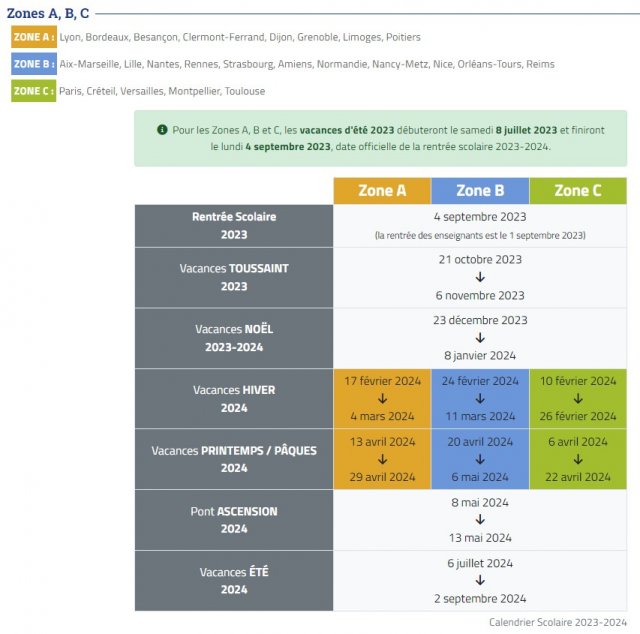Click the Calendrier Scolaire 2023-2024 caption

[x=558, y=622]
